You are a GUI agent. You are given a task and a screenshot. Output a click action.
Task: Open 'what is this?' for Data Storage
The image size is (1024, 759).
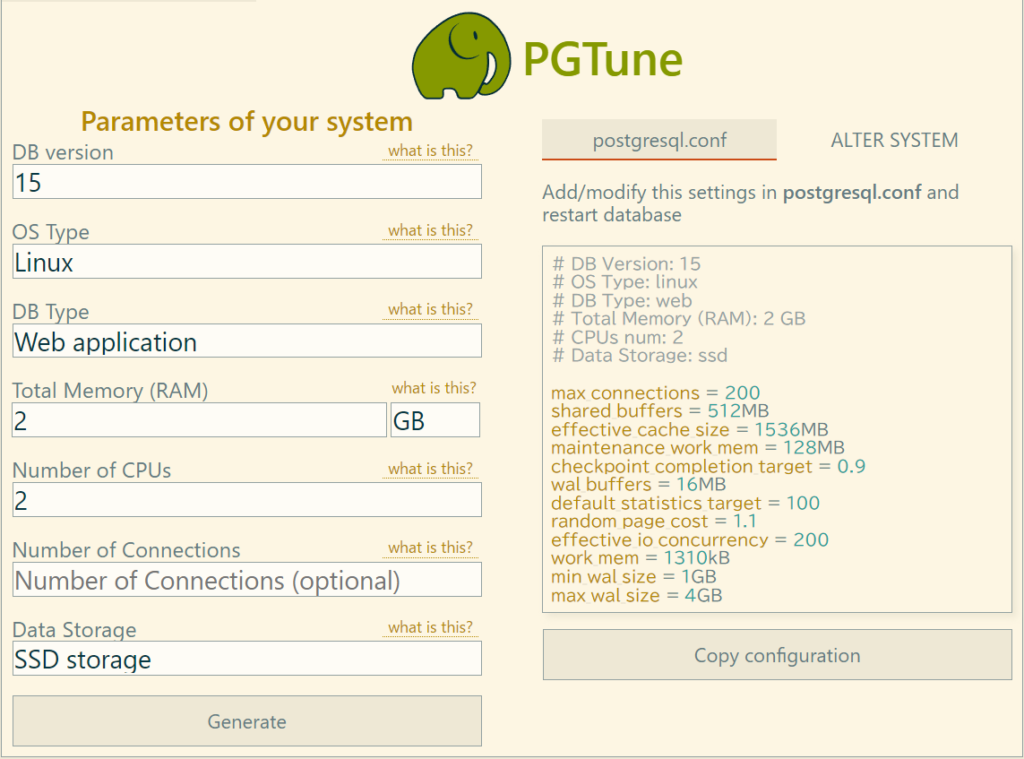click(x=430, y=627)
